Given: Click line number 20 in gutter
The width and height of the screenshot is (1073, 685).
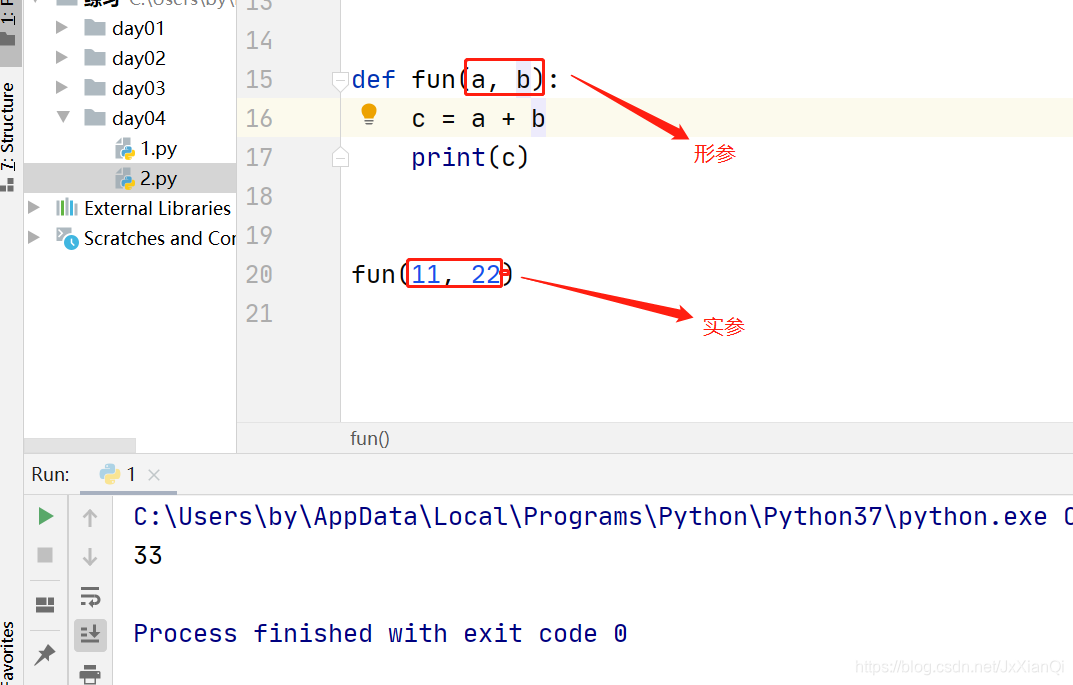Looking at the screenshot, I should [x=259, y=274].
